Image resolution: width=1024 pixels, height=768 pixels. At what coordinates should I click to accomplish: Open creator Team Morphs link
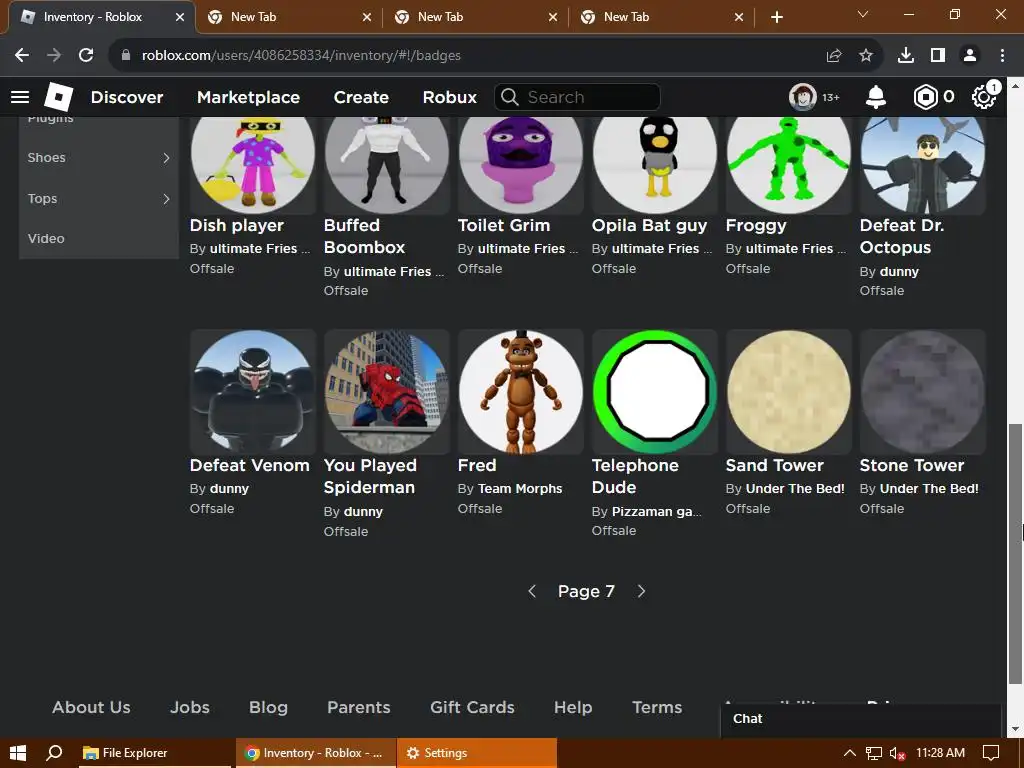pos(520,488)
